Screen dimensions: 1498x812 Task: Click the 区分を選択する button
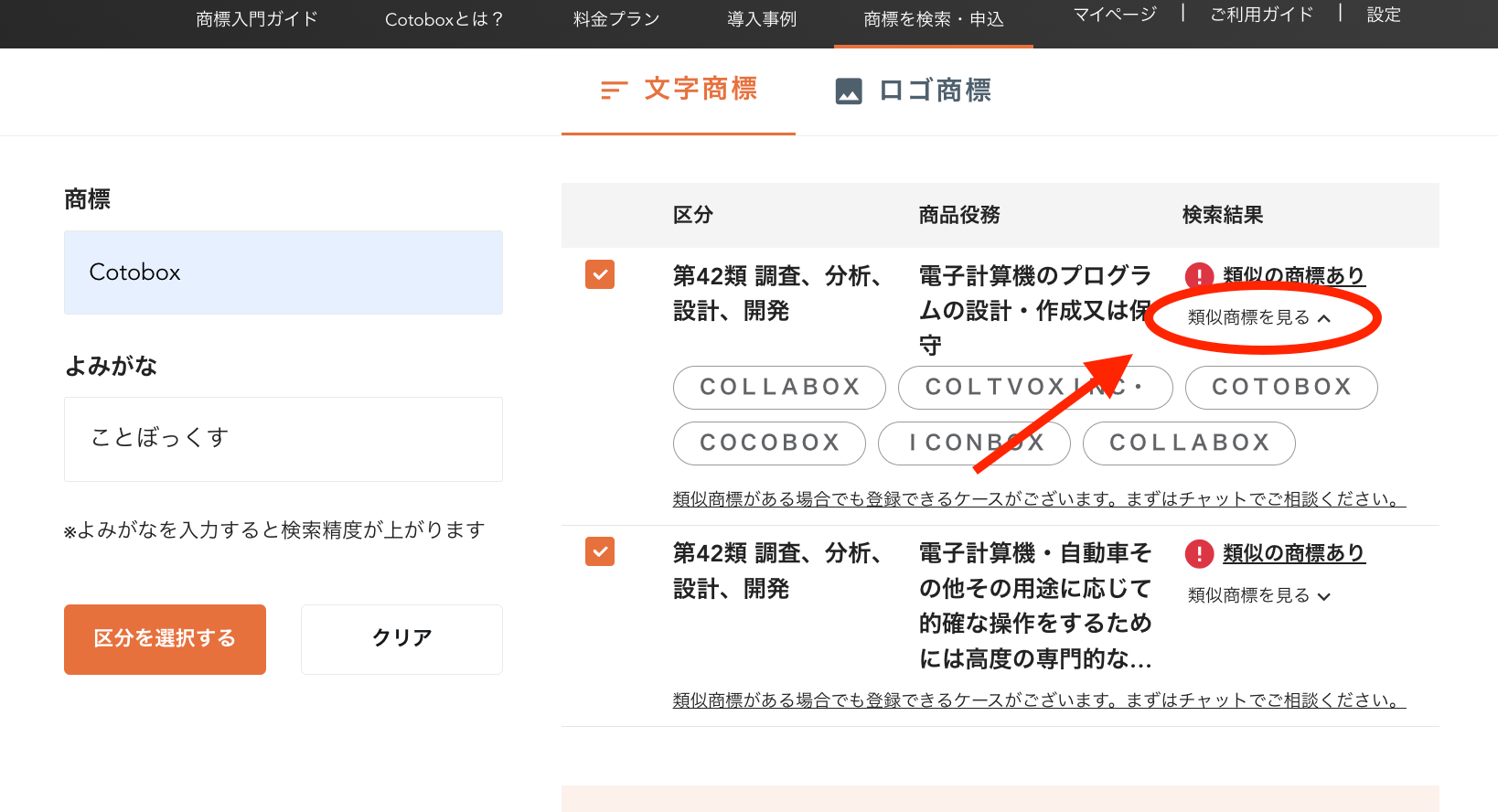165,639
